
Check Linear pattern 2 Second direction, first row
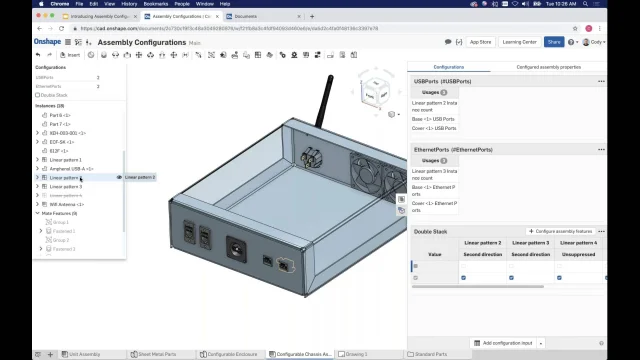463,266
